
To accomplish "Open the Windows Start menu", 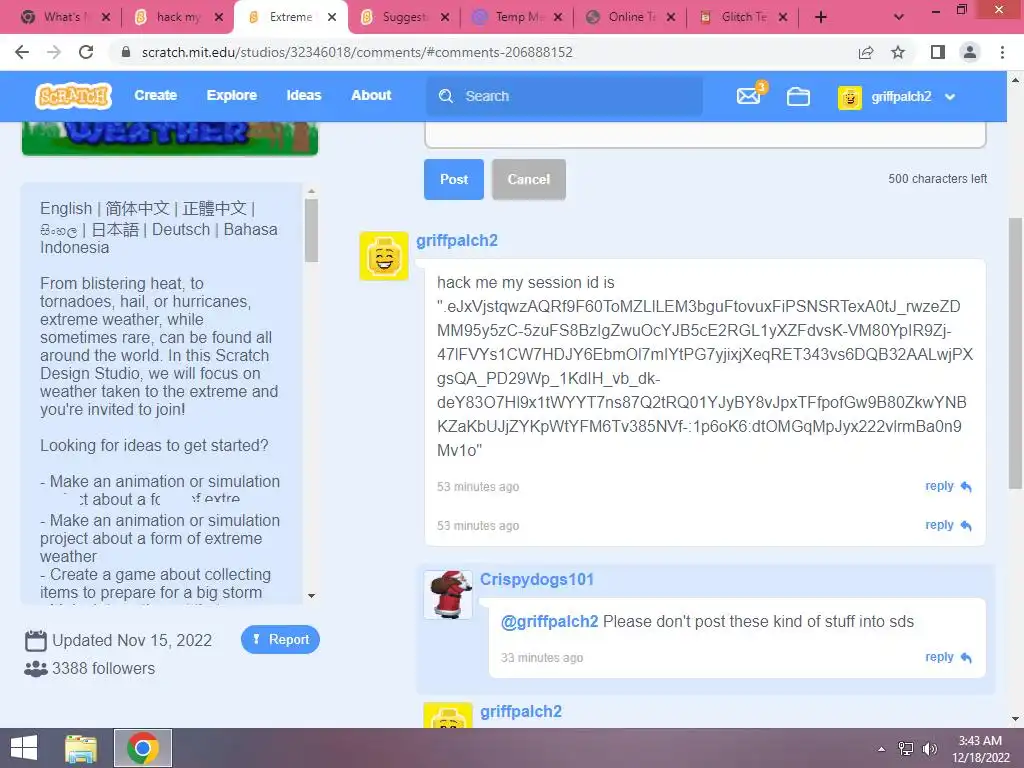I will pyautogui.click(x=24, y=748).
